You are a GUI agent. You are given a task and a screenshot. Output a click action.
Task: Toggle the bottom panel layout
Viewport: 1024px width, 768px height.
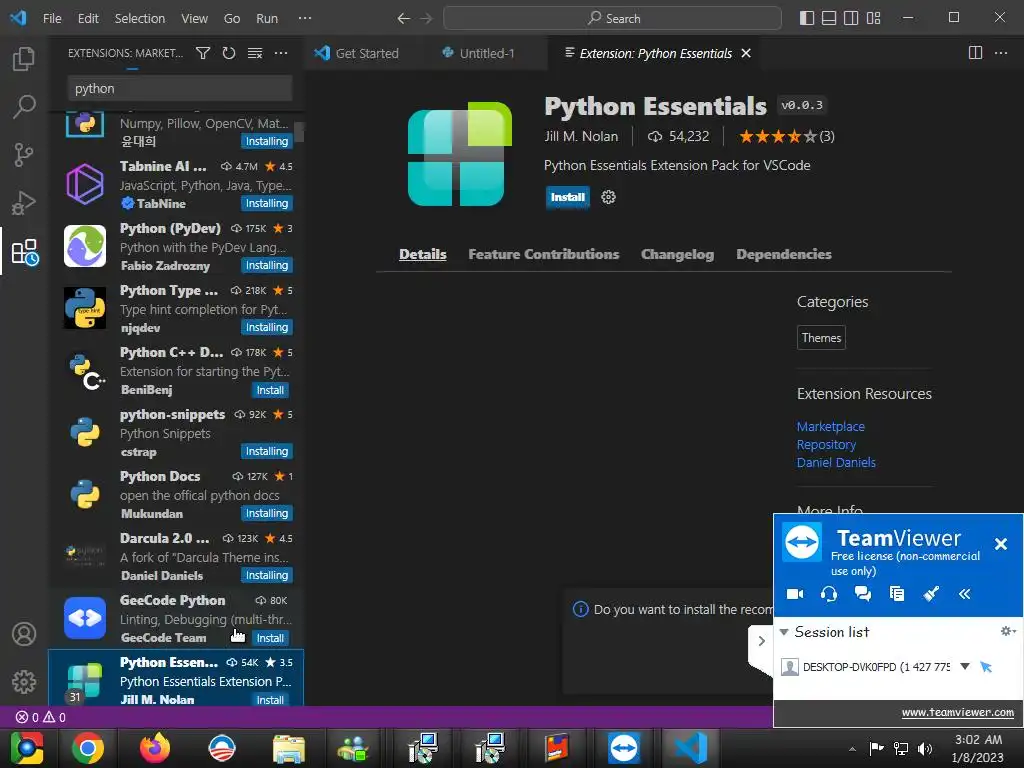829,18
